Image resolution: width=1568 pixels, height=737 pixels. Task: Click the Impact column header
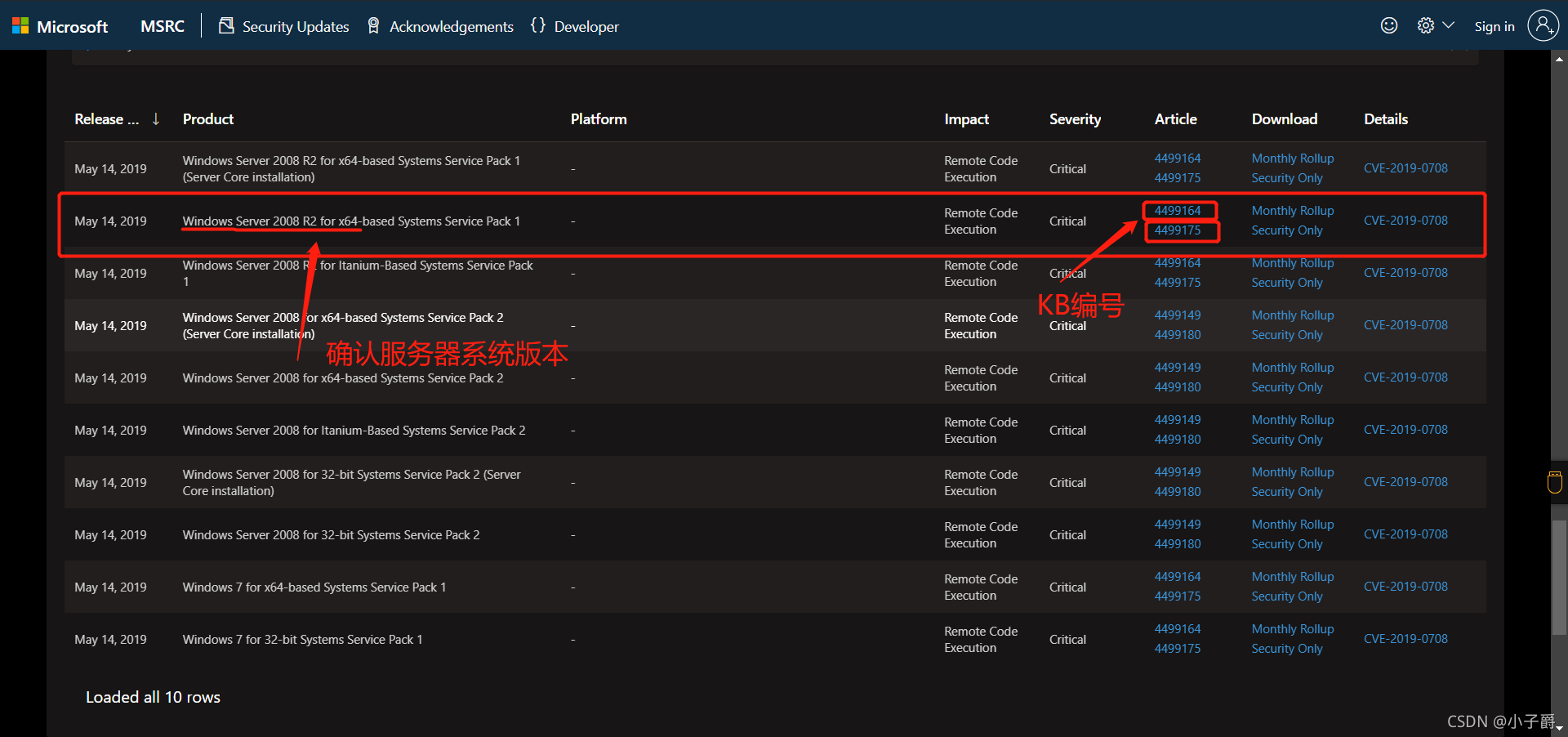tap(966, 119)
